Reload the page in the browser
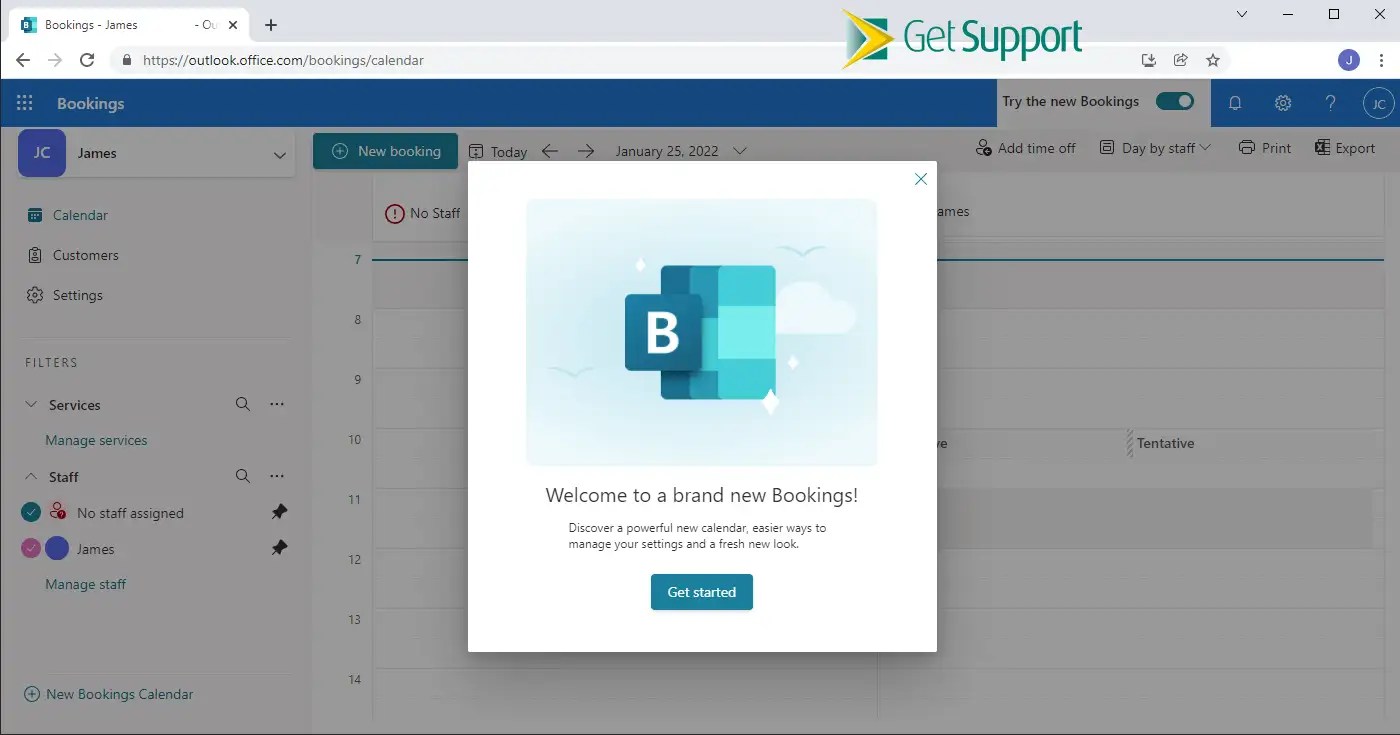The image size is (1400, 735). coord(87,60)
